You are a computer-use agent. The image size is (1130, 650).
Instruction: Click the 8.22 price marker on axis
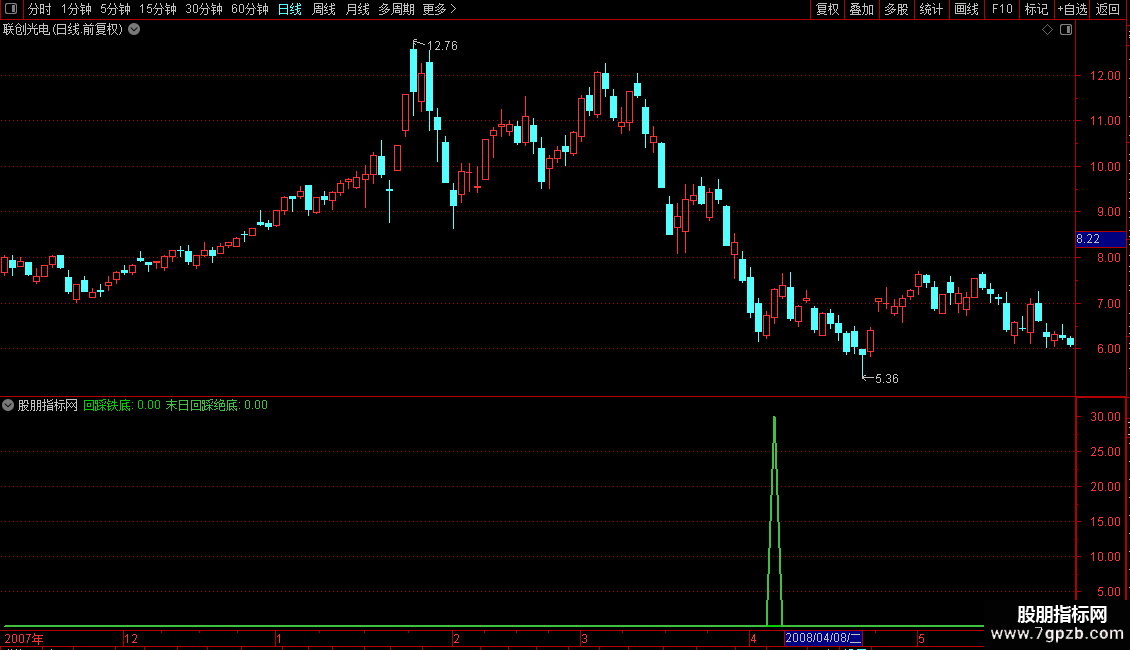tap(1100, 239)
